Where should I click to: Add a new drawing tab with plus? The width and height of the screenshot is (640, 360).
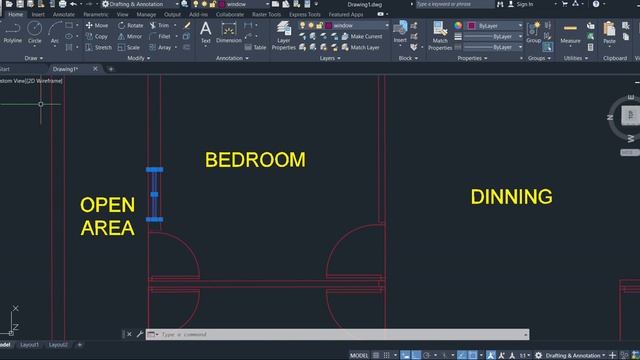tap(111, 69)
